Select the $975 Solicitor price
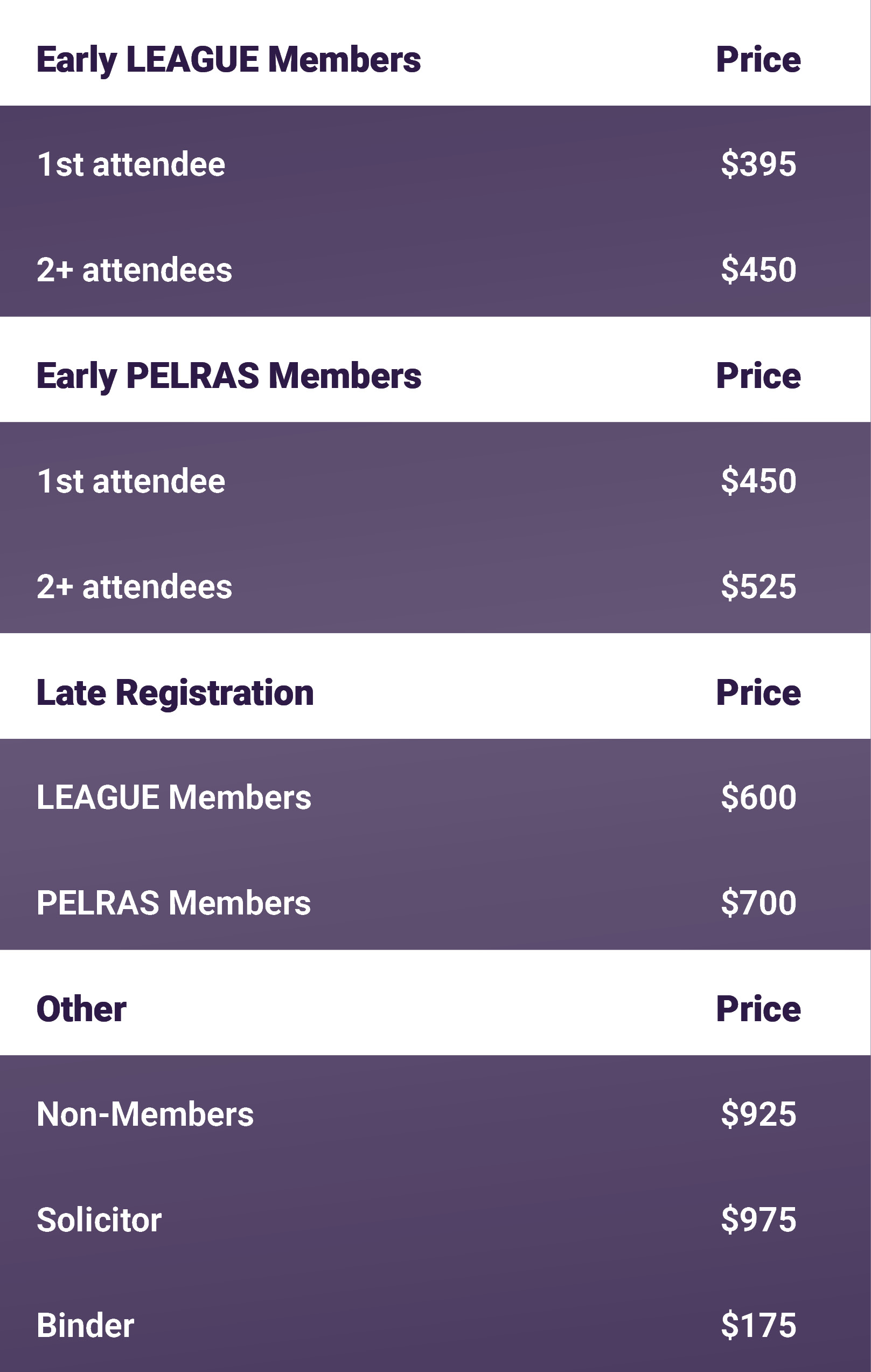871x1372 pixels. [758, 1219]
